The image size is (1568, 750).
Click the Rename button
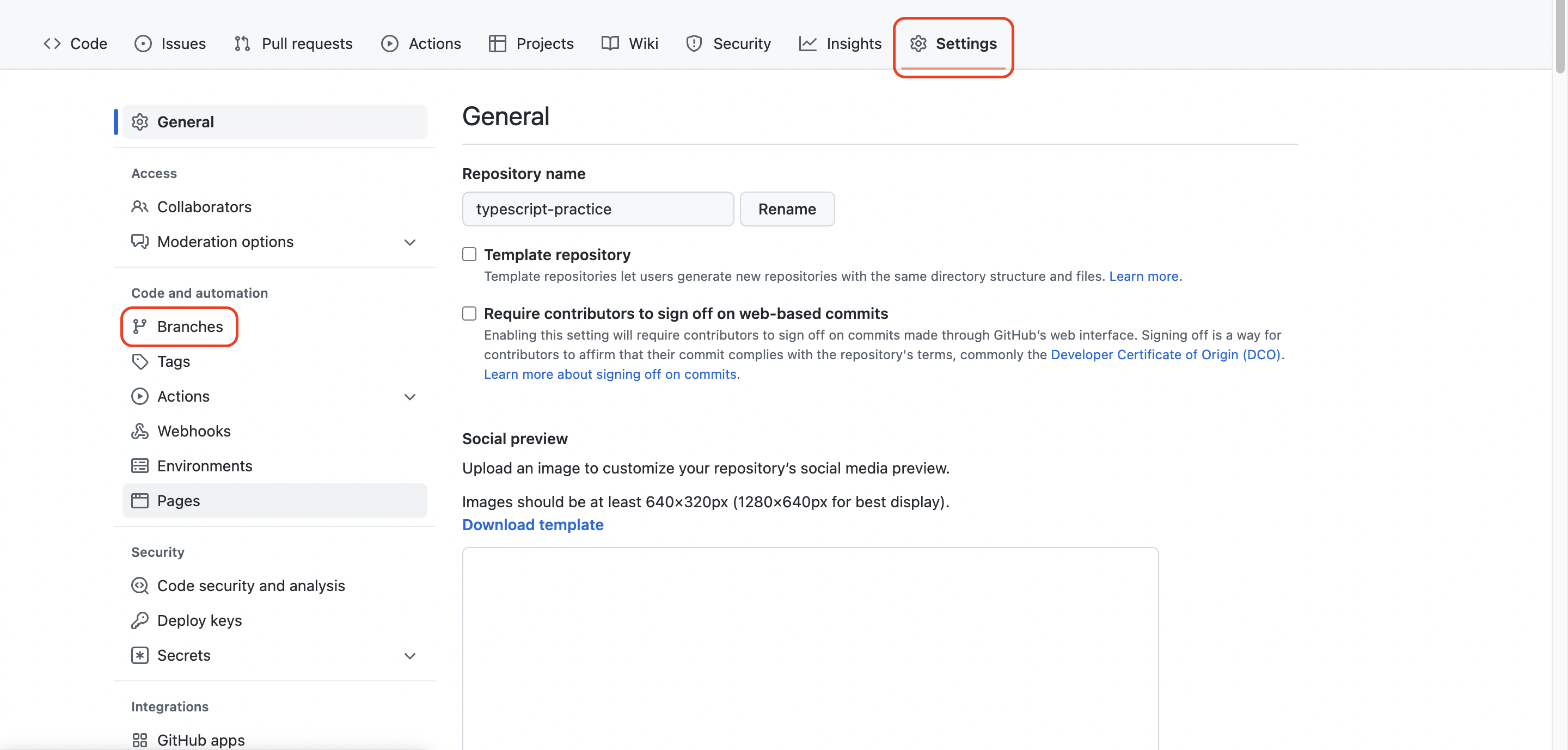787,208
